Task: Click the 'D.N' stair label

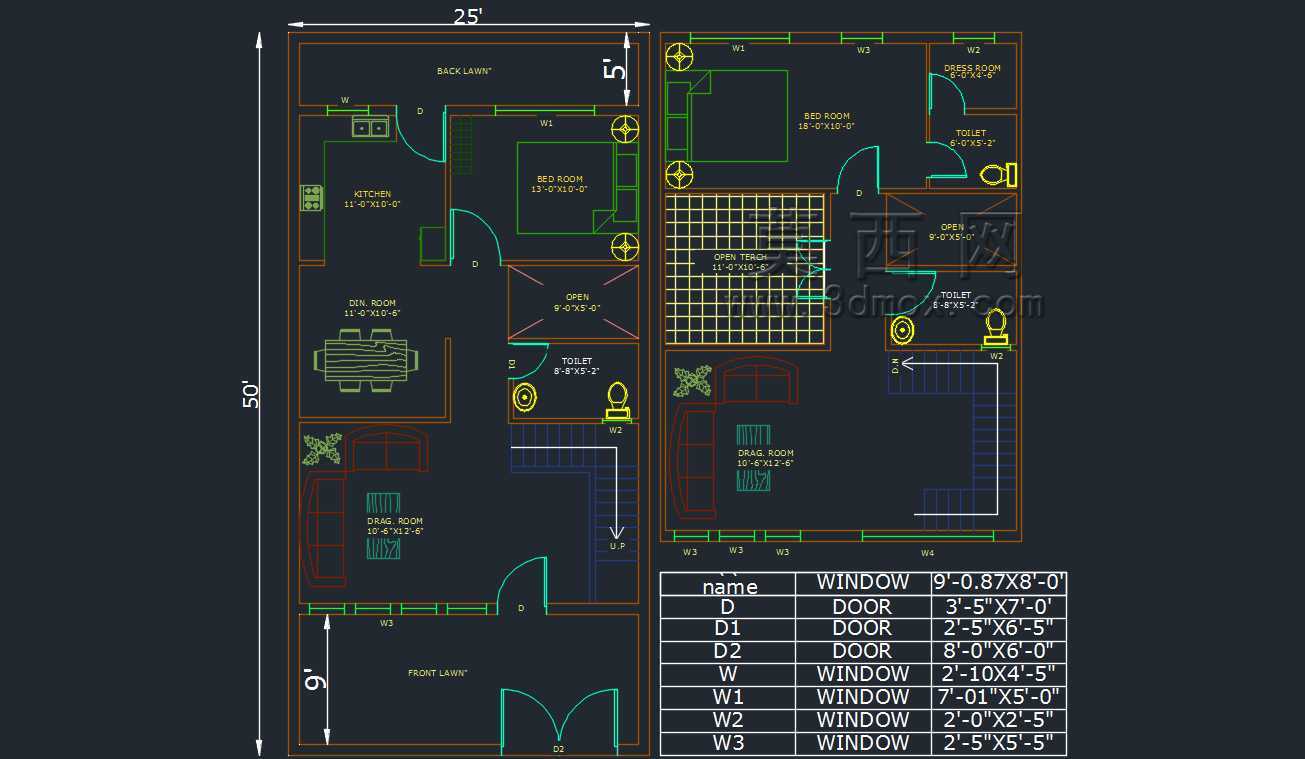Action: pos(896,367)
